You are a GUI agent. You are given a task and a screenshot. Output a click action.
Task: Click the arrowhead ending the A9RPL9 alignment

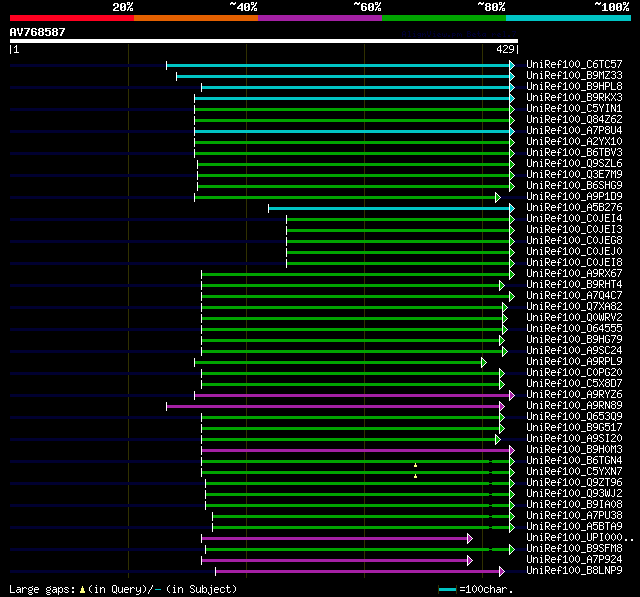pyautogui.click(x=484, y=362)
